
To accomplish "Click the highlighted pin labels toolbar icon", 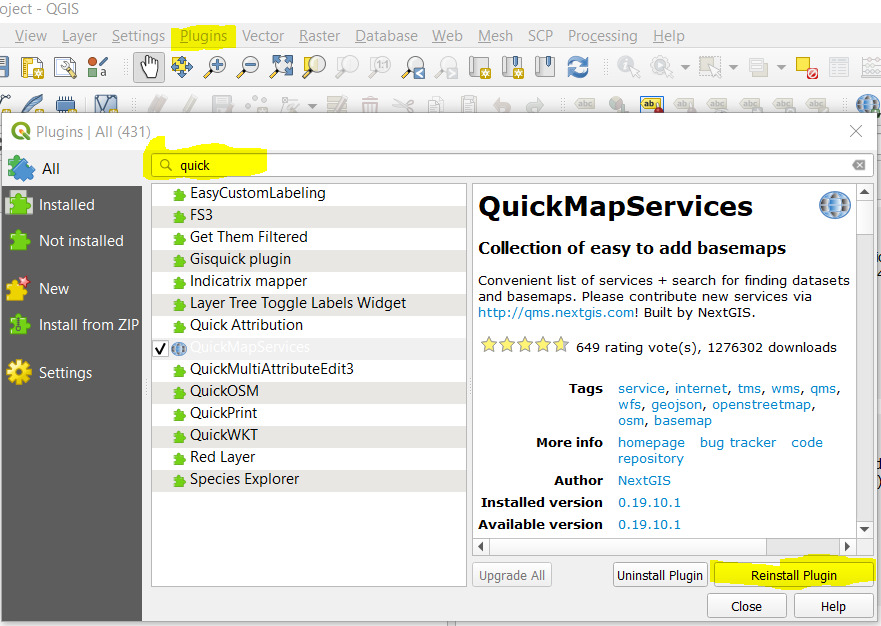I will 652,105.
